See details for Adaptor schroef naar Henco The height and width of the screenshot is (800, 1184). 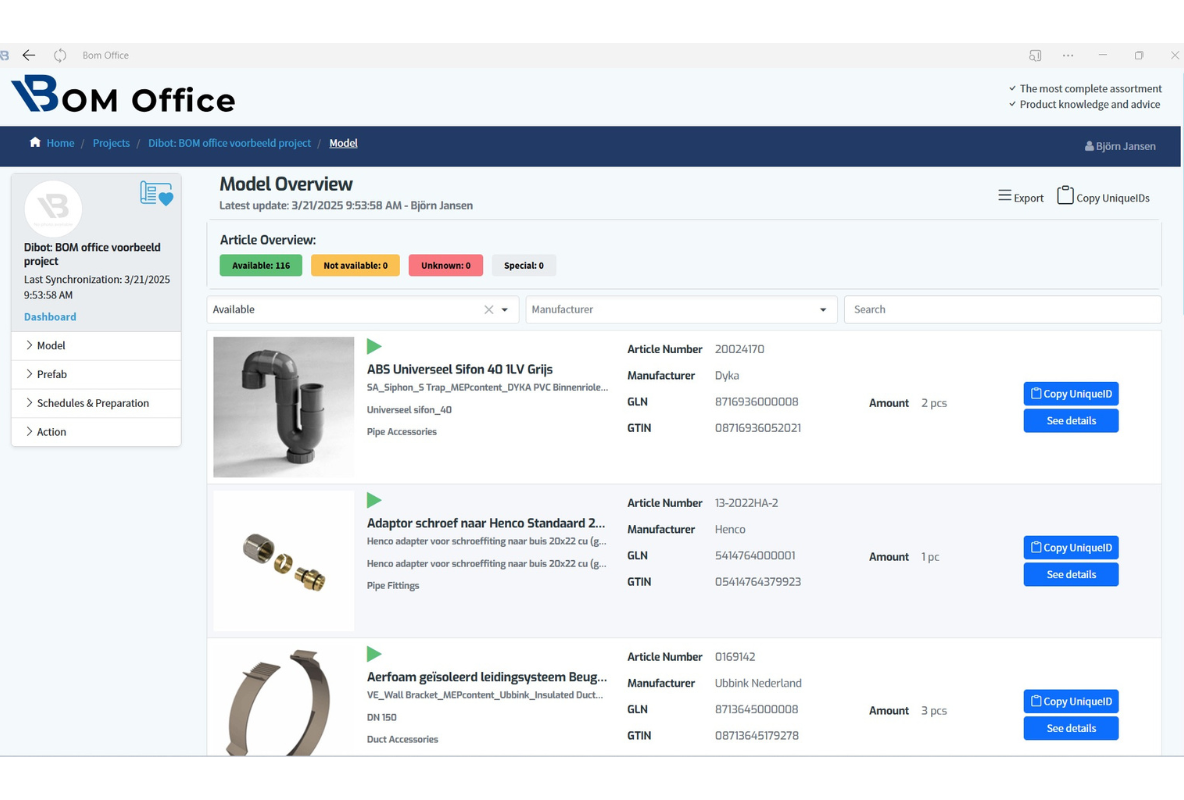[x=1071, y=575]
